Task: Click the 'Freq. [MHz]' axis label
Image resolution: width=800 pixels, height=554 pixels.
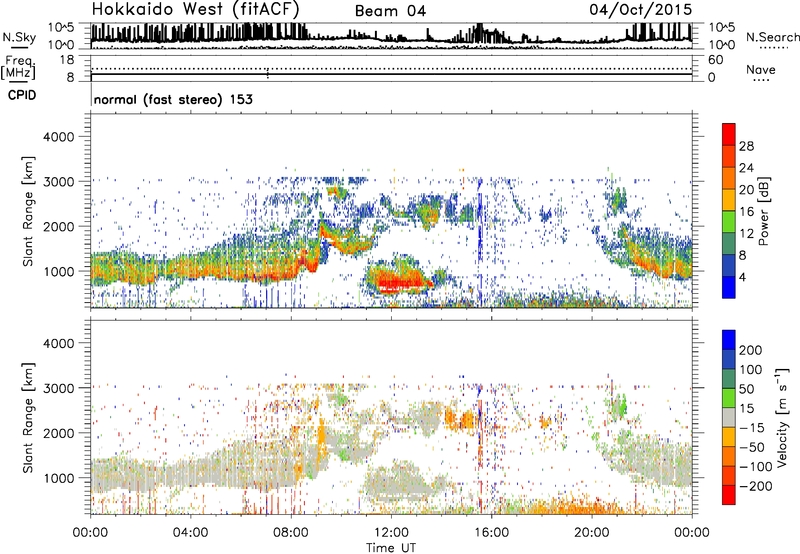Action: pyautogui.click(x=18, y=68)
